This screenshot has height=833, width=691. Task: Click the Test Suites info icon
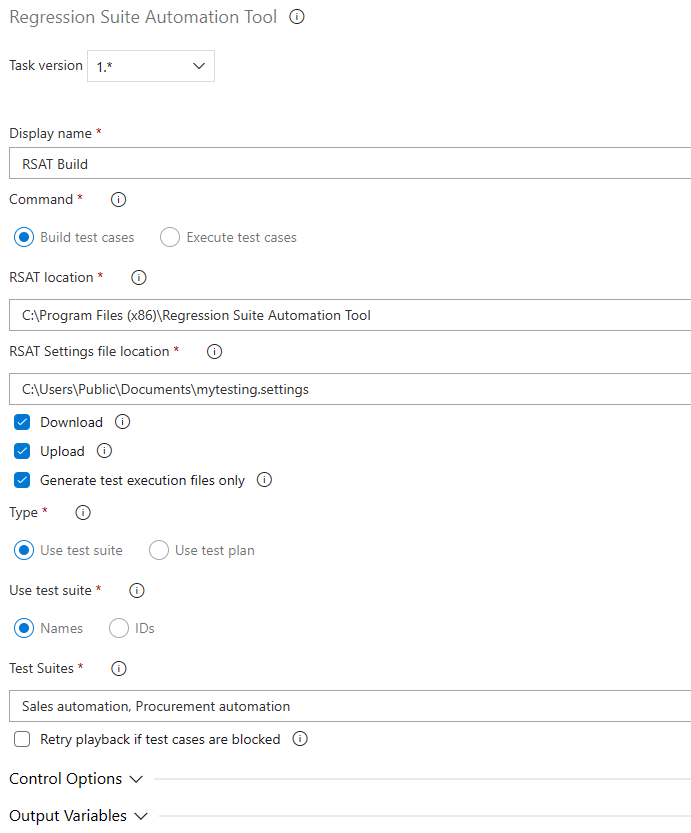[x=118, y=668]
